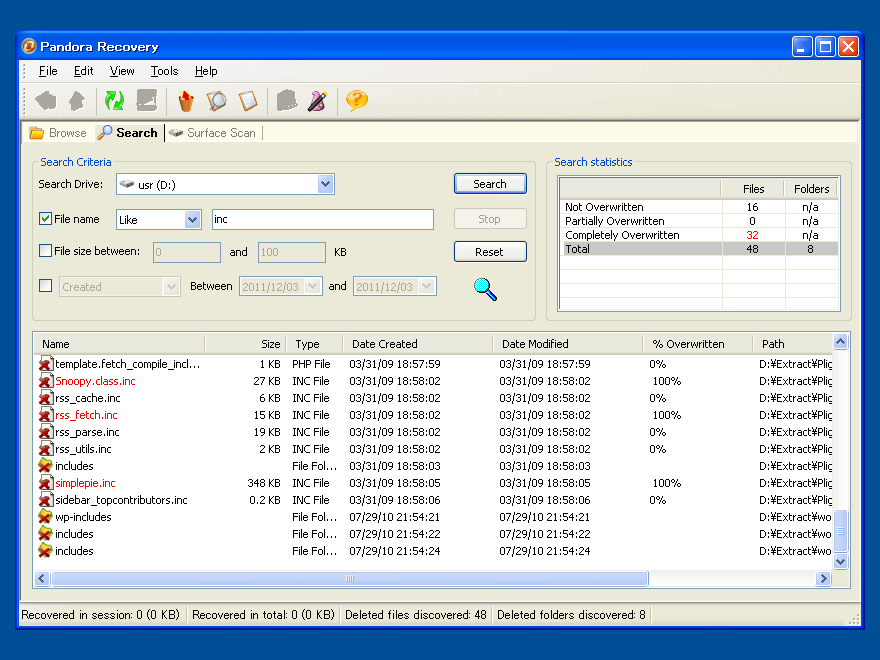Viewport: 880px width, 660px height.
Task: Click the Recover basket icon with red arrow
Action: point(186,101)
